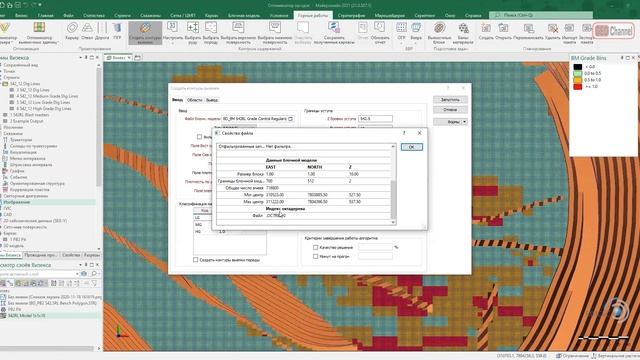Click OK in Свойства файла dialog

[411, 147]
